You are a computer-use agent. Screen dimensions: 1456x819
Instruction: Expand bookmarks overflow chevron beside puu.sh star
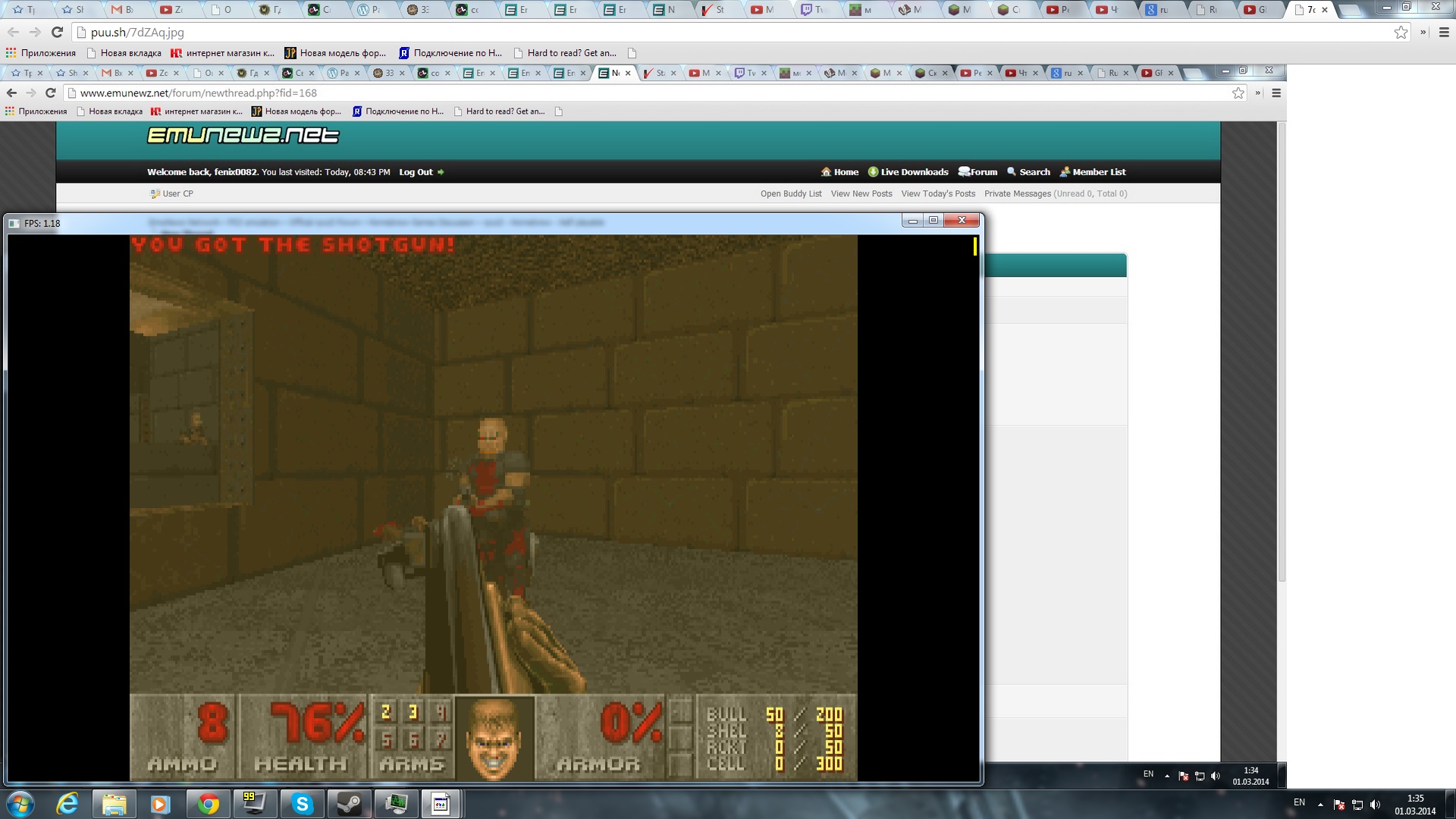[x=1423, y=33]
